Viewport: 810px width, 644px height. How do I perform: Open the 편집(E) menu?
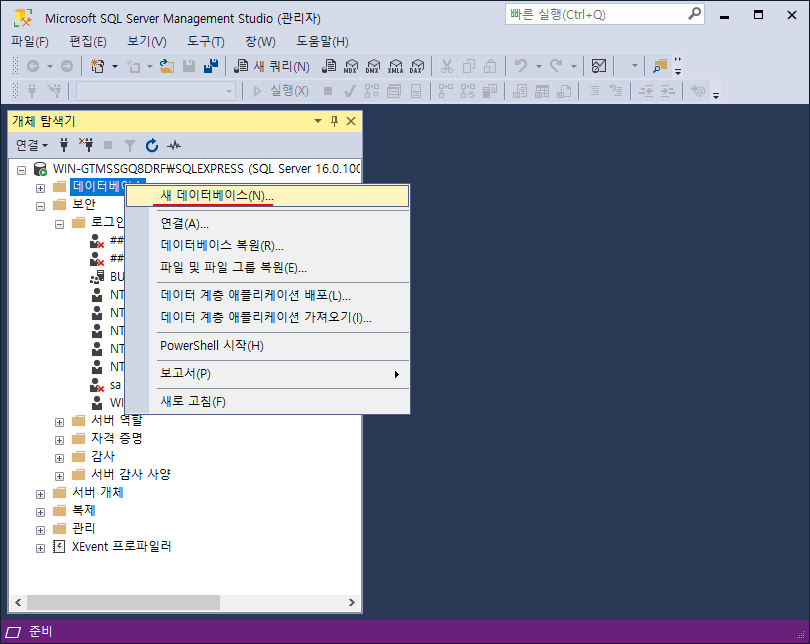click(88, 41)
